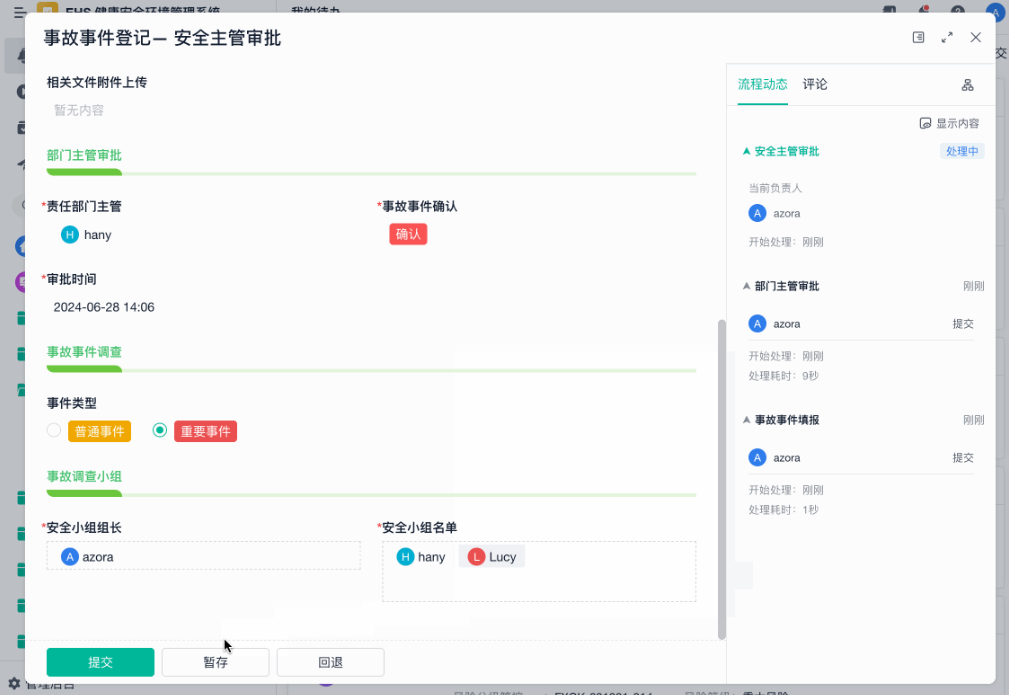This screenshot has width=1009, height=695.
Task: Switch to the 流程动态 tab
Action: click(763, 84)
